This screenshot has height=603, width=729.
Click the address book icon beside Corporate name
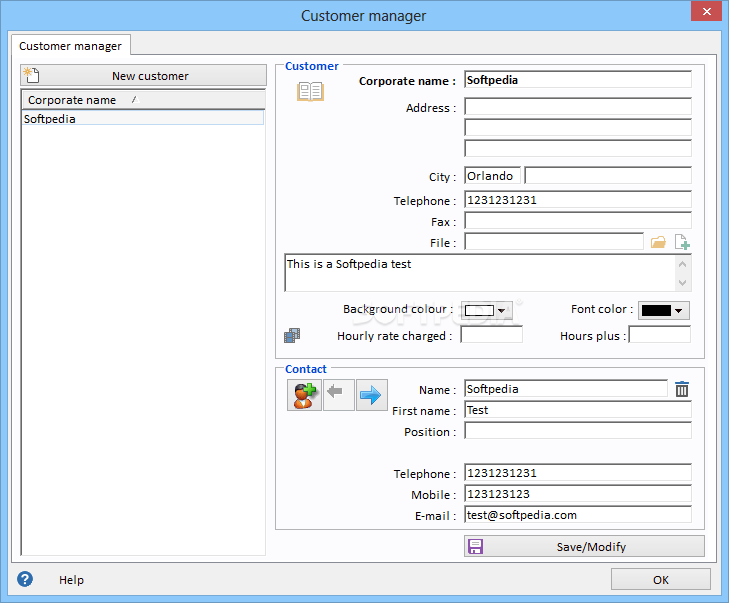(310, 91)
